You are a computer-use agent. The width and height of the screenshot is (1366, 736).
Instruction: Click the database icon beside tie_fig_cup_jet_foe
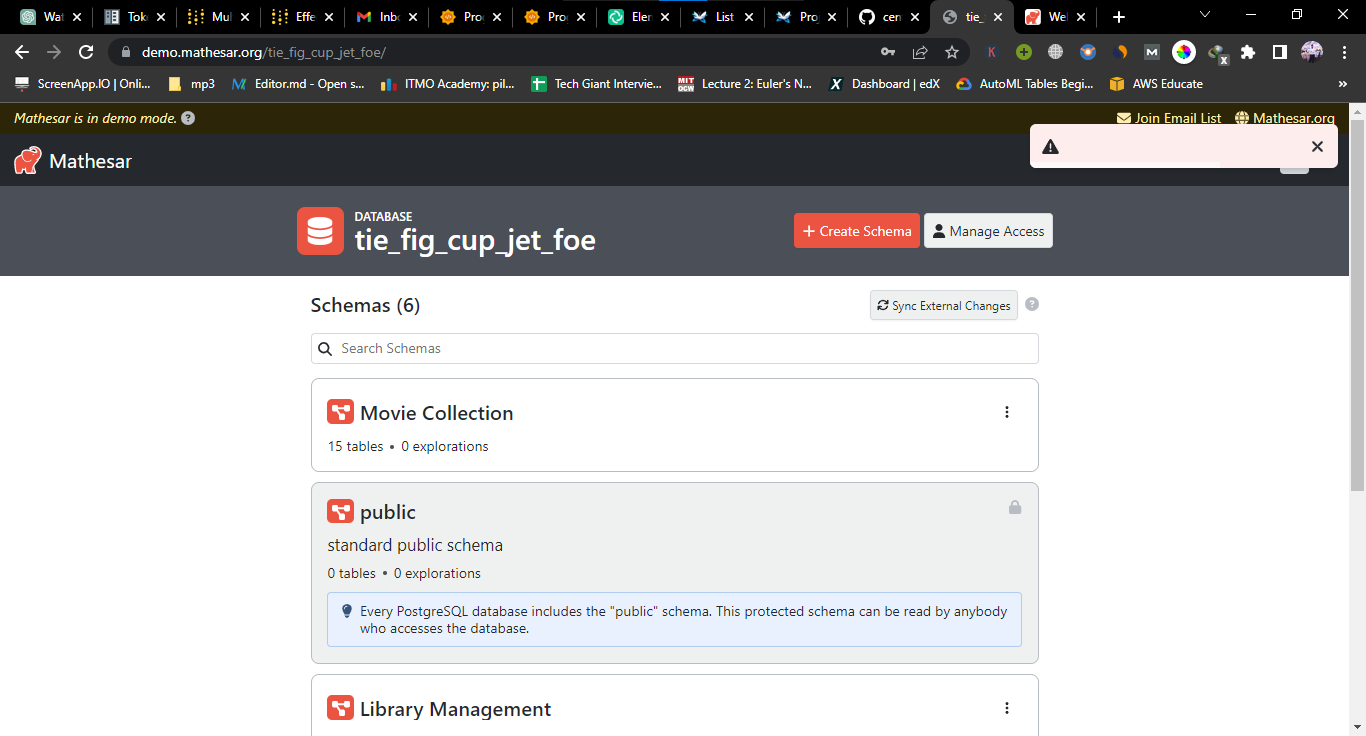click(x=320, y=231)
